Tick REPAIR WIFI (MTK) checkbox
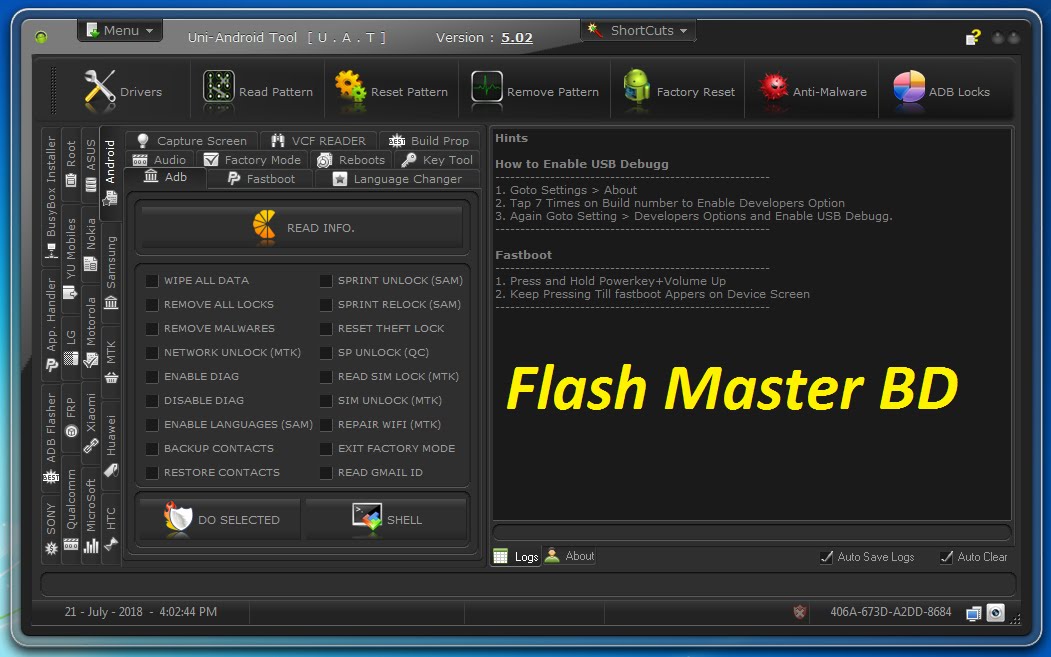Screen dimensions: 1051x657 pos(326,424)
